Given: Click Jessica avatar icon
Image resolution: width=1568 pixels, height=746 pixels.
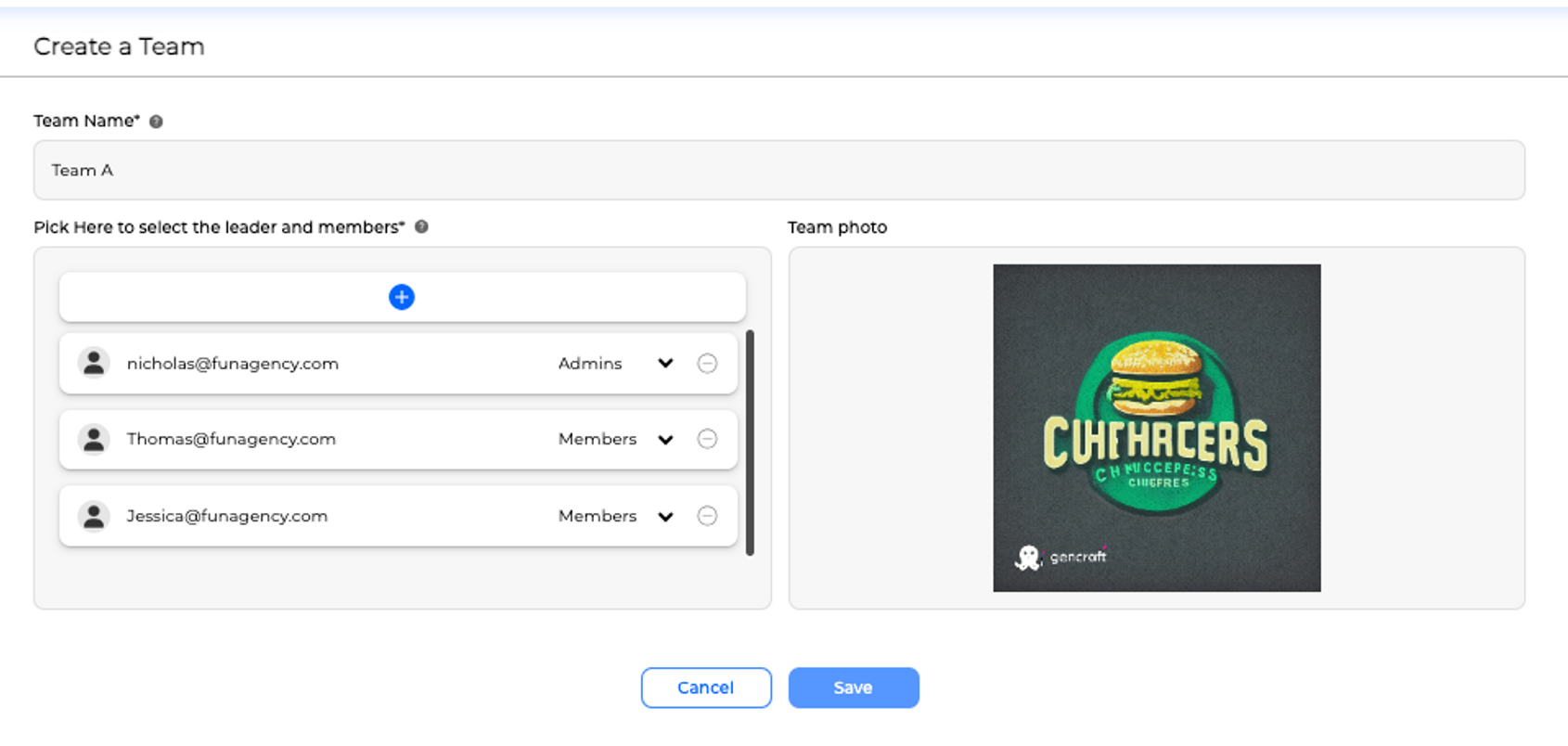Looking at the screenshot, I should (x=94, y=516).
